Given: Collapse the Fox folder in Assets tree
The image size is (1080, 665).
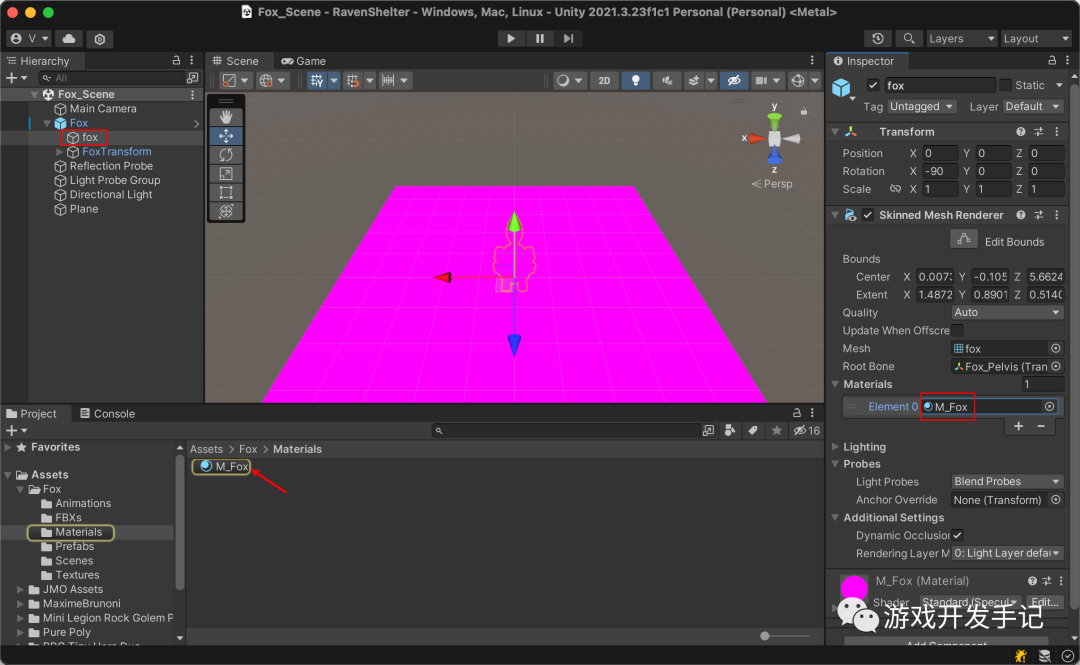Looking at the screenshot, I should point(21,489).
